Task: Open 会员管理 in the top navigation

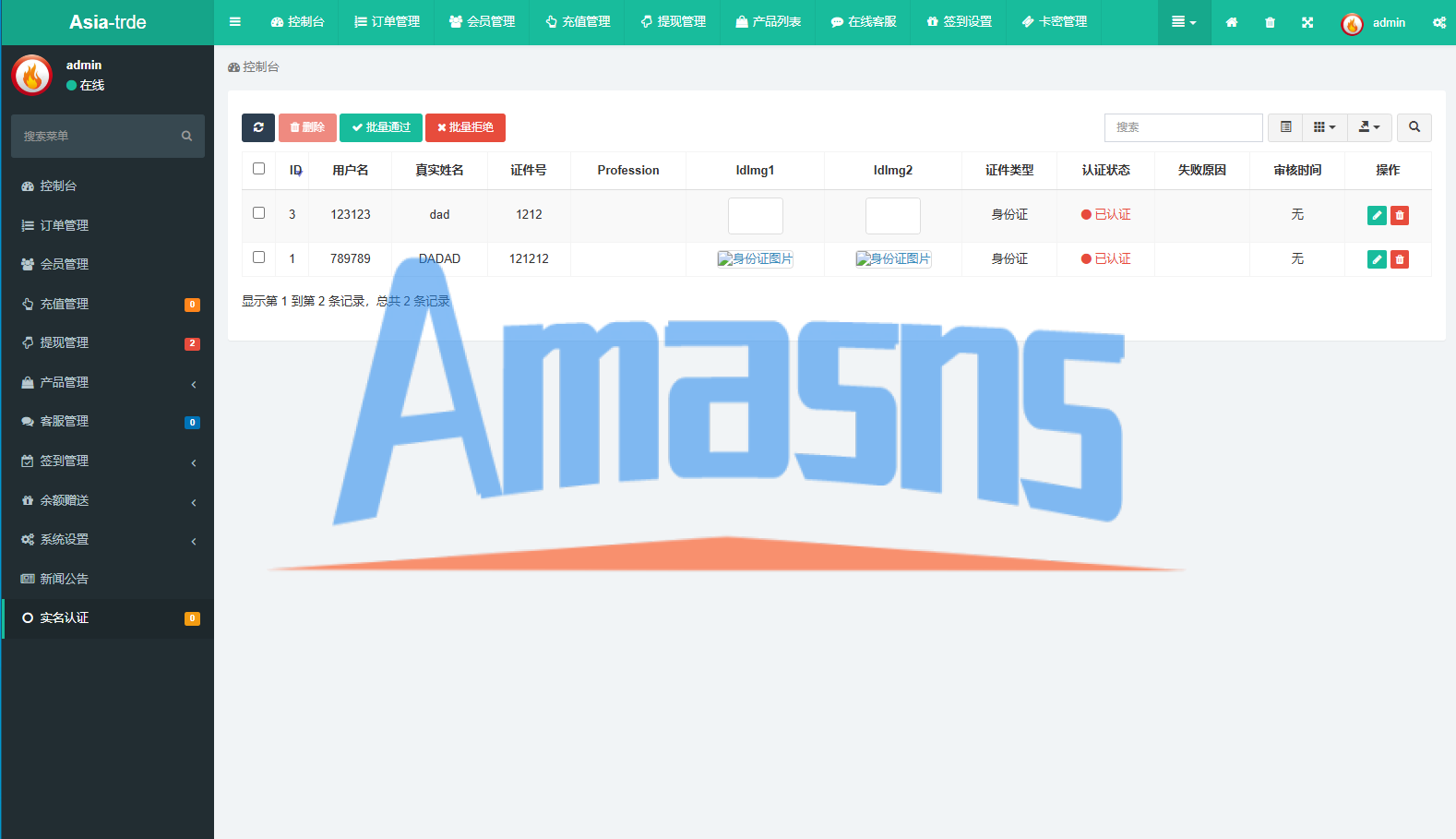Action: pos(482,22)
